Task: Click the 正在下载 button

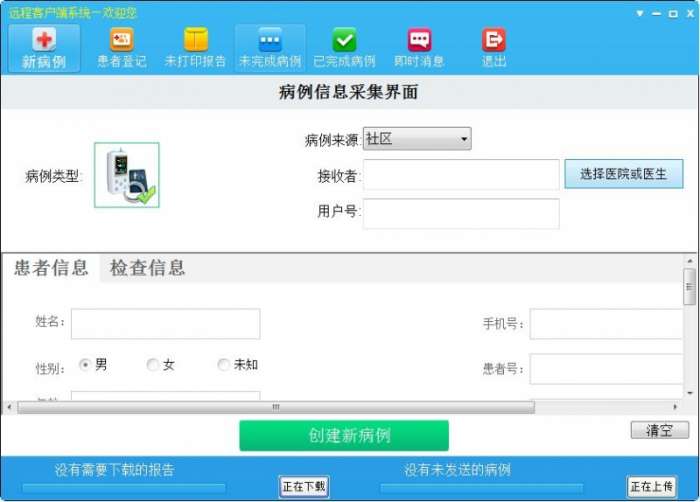Action: pos(304,486)
